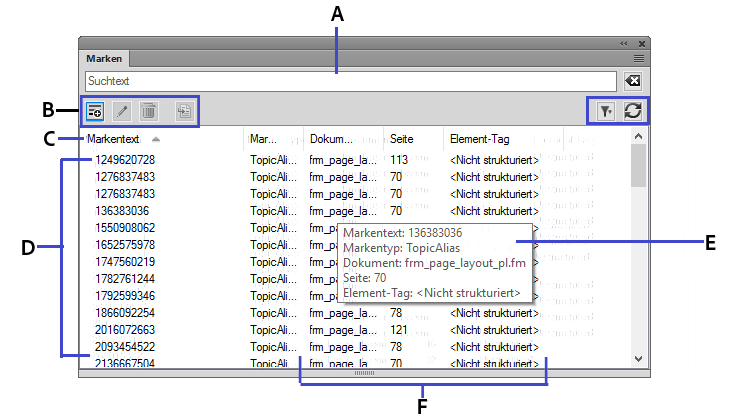Close the Marken panel
Image resolution: width=729 pixels, height=415 pixels.
(642, 43)
